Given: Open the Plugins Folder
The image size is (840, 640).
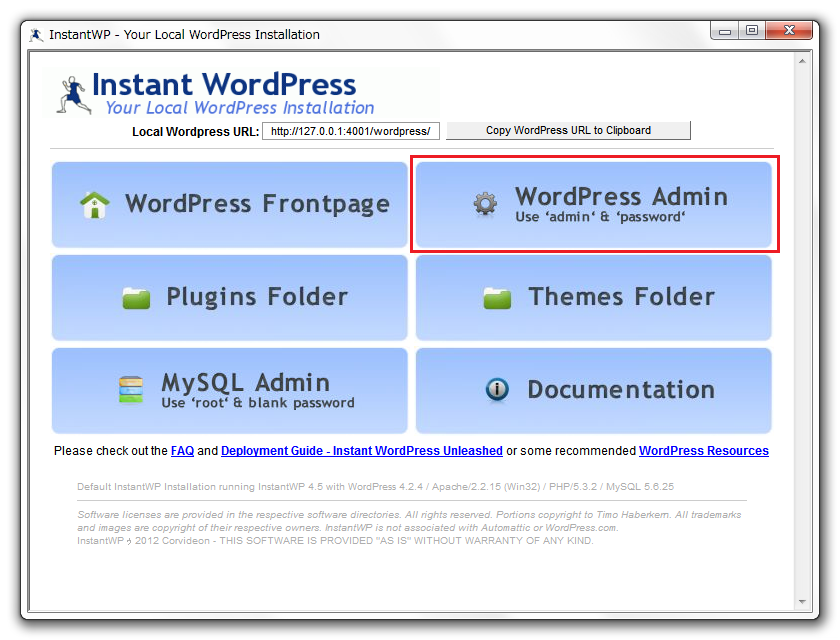Looking at the screenshot, I should [230, 298].
